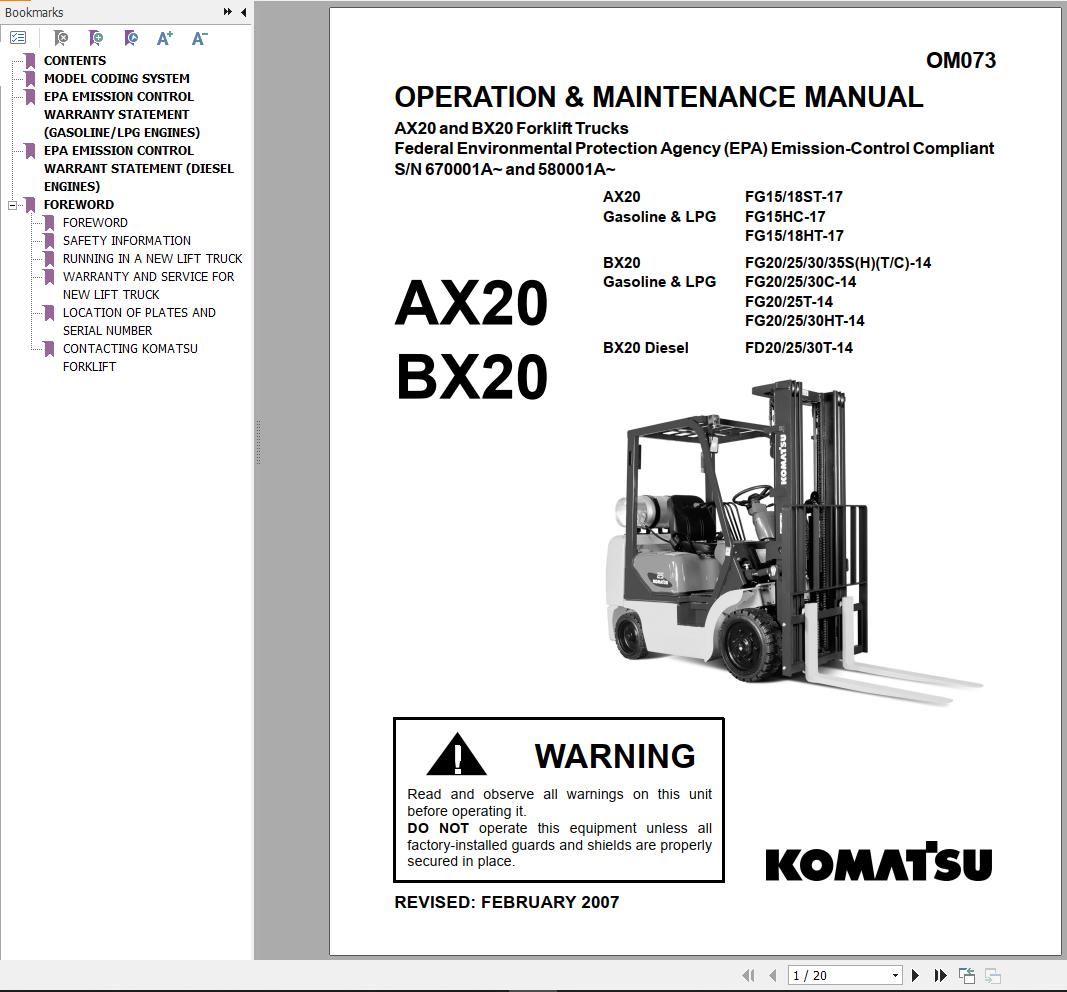Go to the first page
1067x992 pixels.
tap(749, 975)
